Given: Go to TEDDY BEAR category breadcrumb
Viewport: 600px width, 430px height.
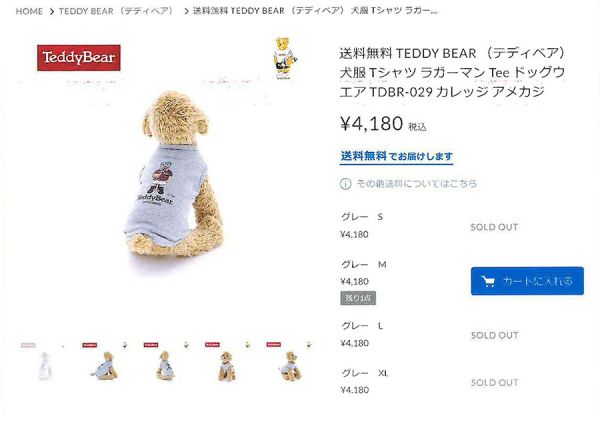Looking at the screenshot, I should (x=116, y=11).
